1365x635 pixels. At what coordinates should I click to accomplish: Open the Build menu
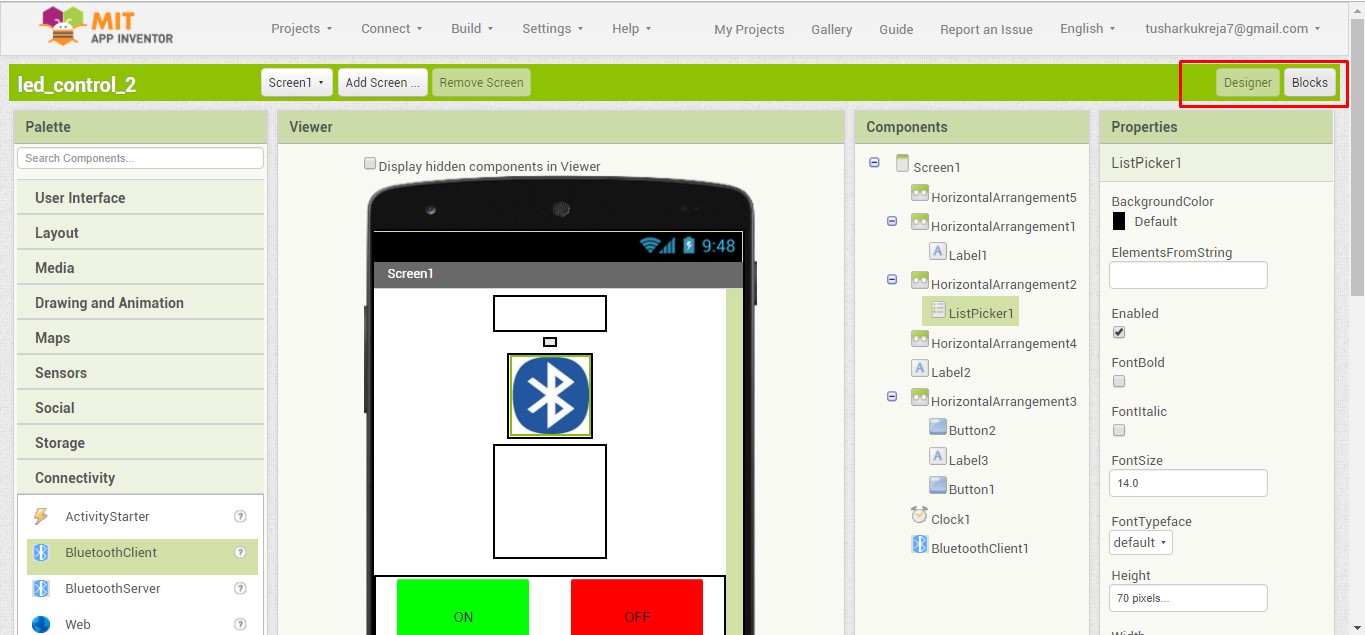(472, 29)
